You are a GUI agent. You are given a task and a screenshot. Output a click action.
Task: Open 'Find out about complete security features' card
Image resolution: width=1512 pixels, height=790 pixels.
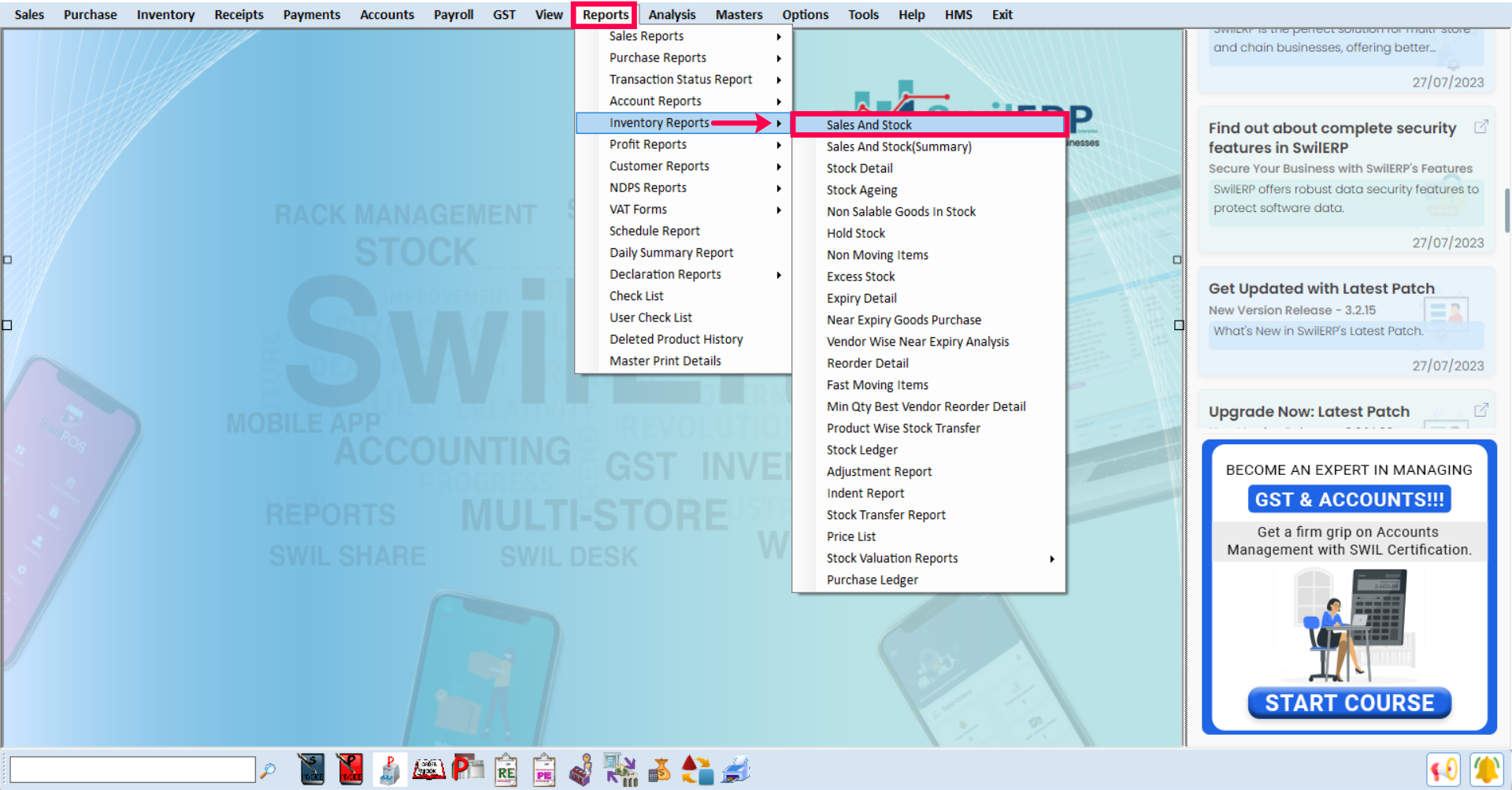(1346, 180)
